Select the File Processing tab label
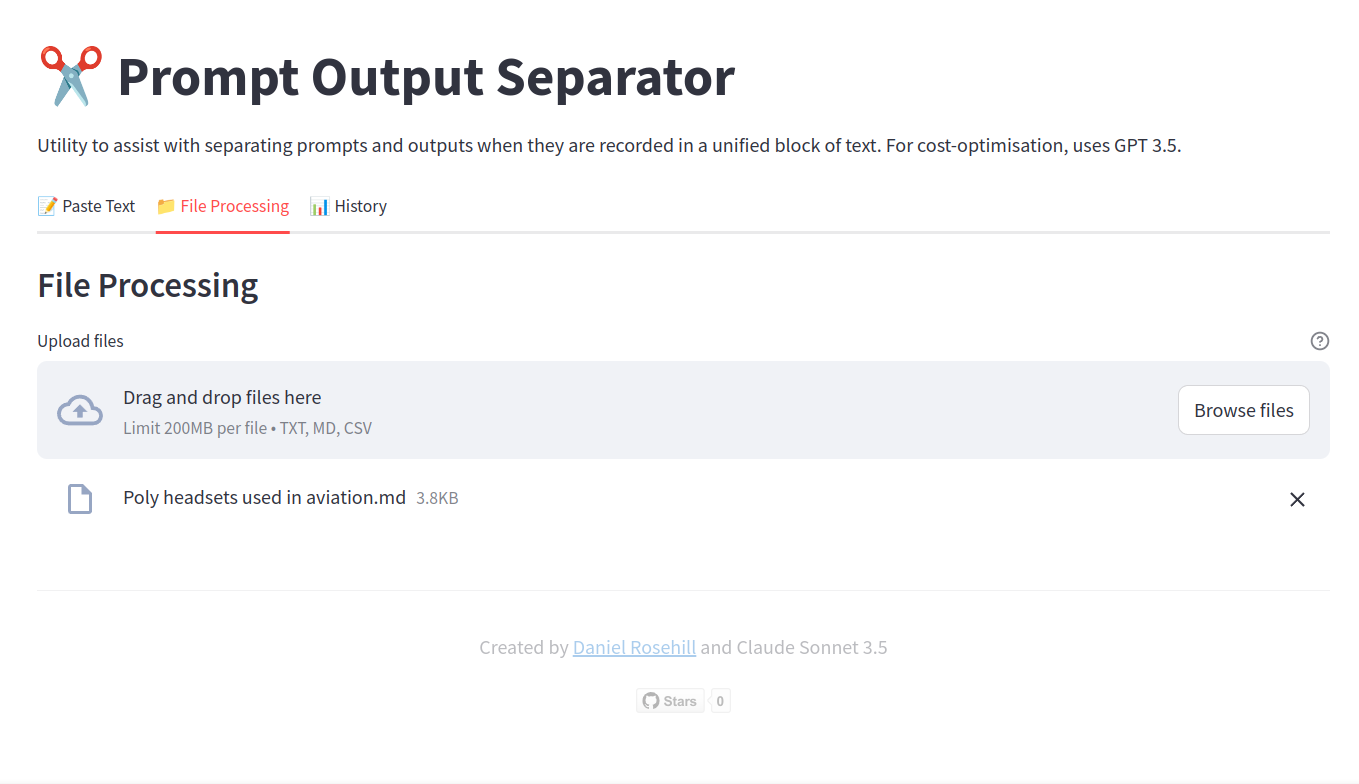Image resolution: width=1359 pixels, height=784 pixels. coord(222,206)
